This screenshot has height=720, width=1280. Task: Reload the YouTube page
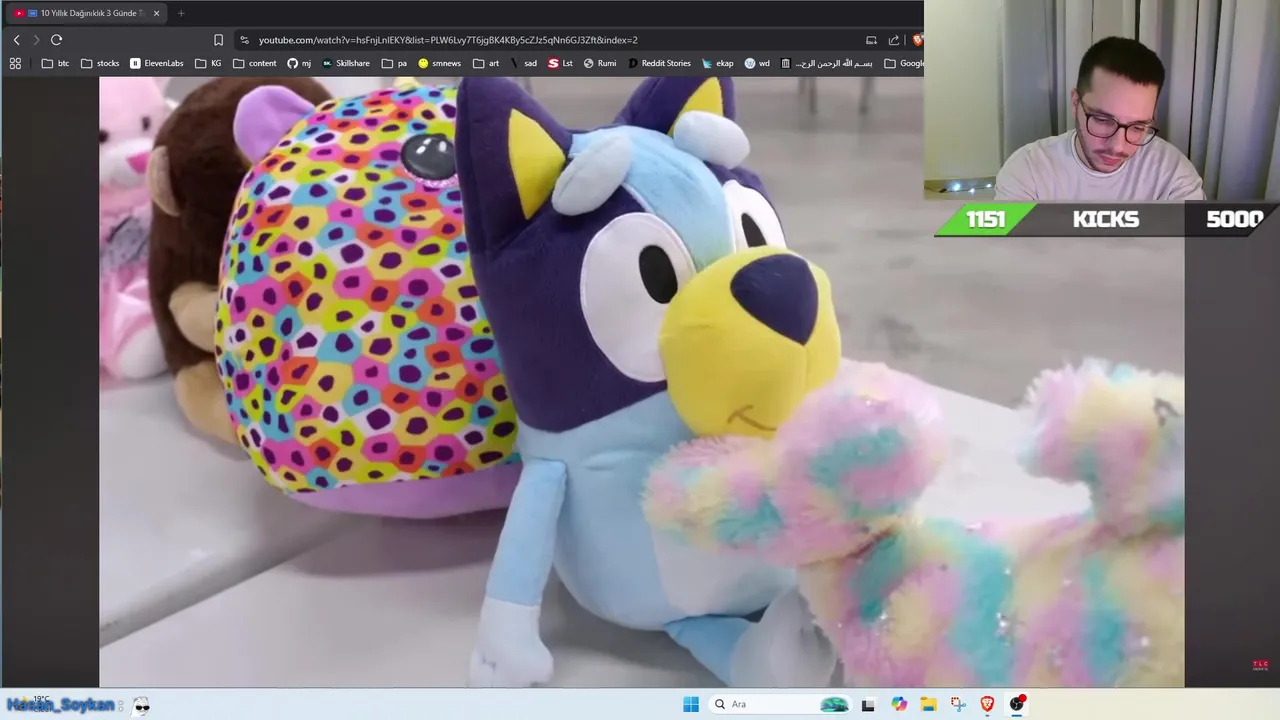coord(56,40)
